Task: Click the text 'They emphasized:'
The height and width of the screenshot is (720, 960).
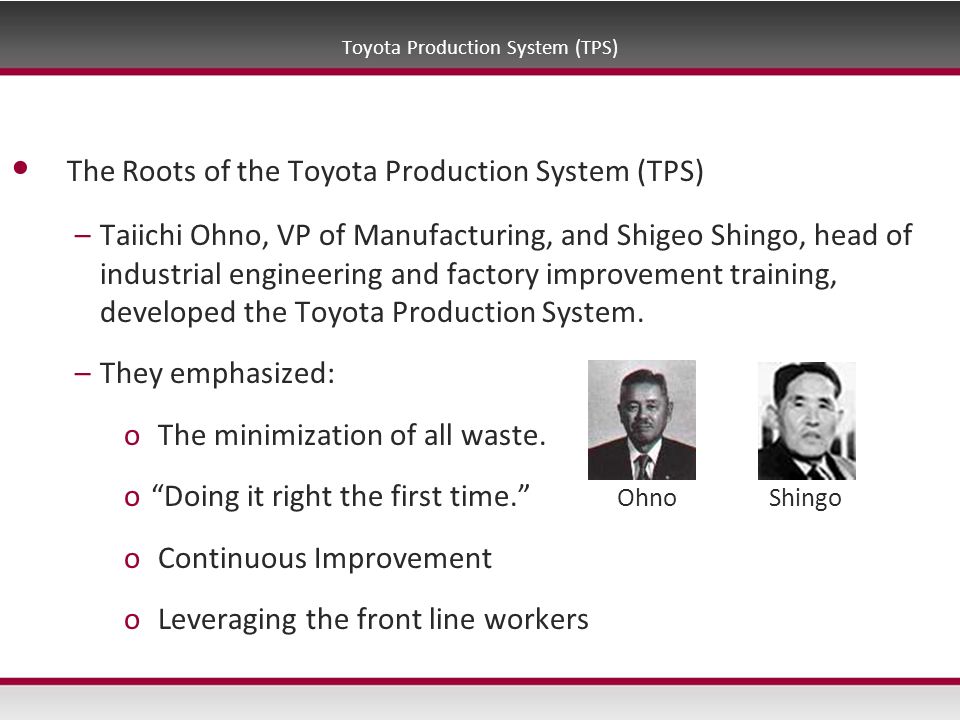Action: pyautogui.click(x=217, y=373)
